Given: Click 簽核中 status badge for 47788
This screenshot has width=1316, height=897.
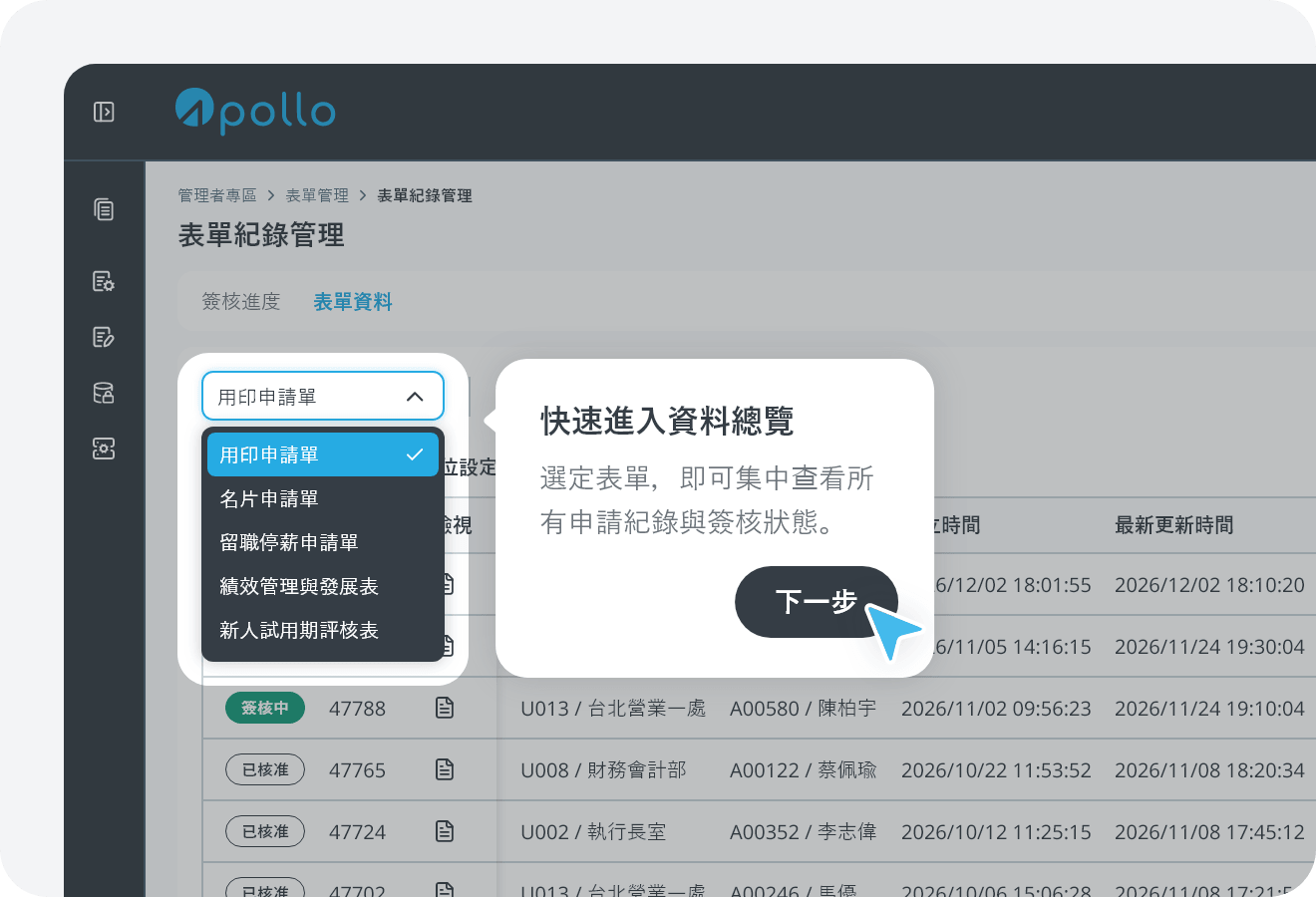Looking at the screenshot, I should coord(265,708).
